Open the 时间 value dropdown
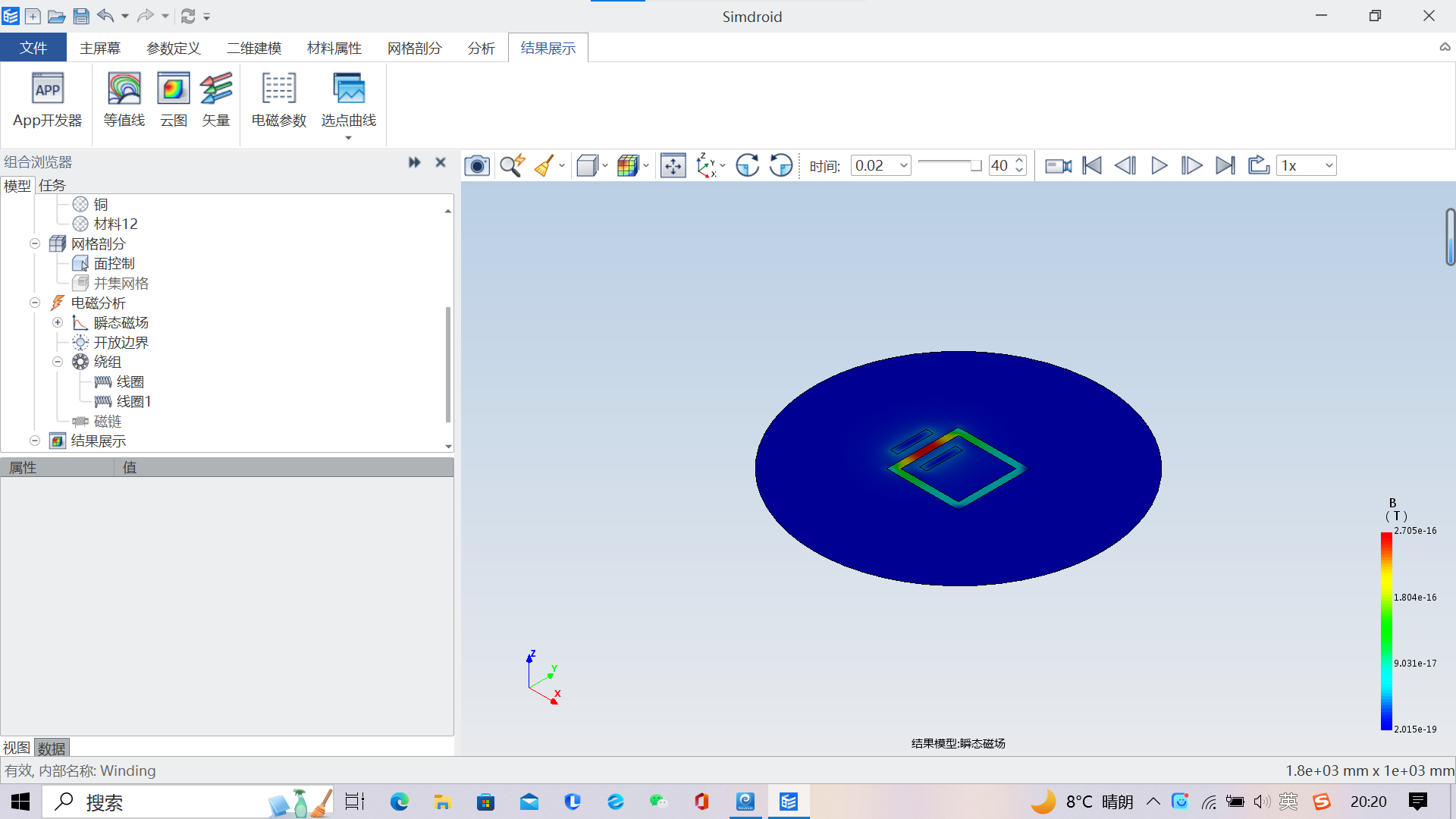Screen dimensions: 1456x819 903,165
